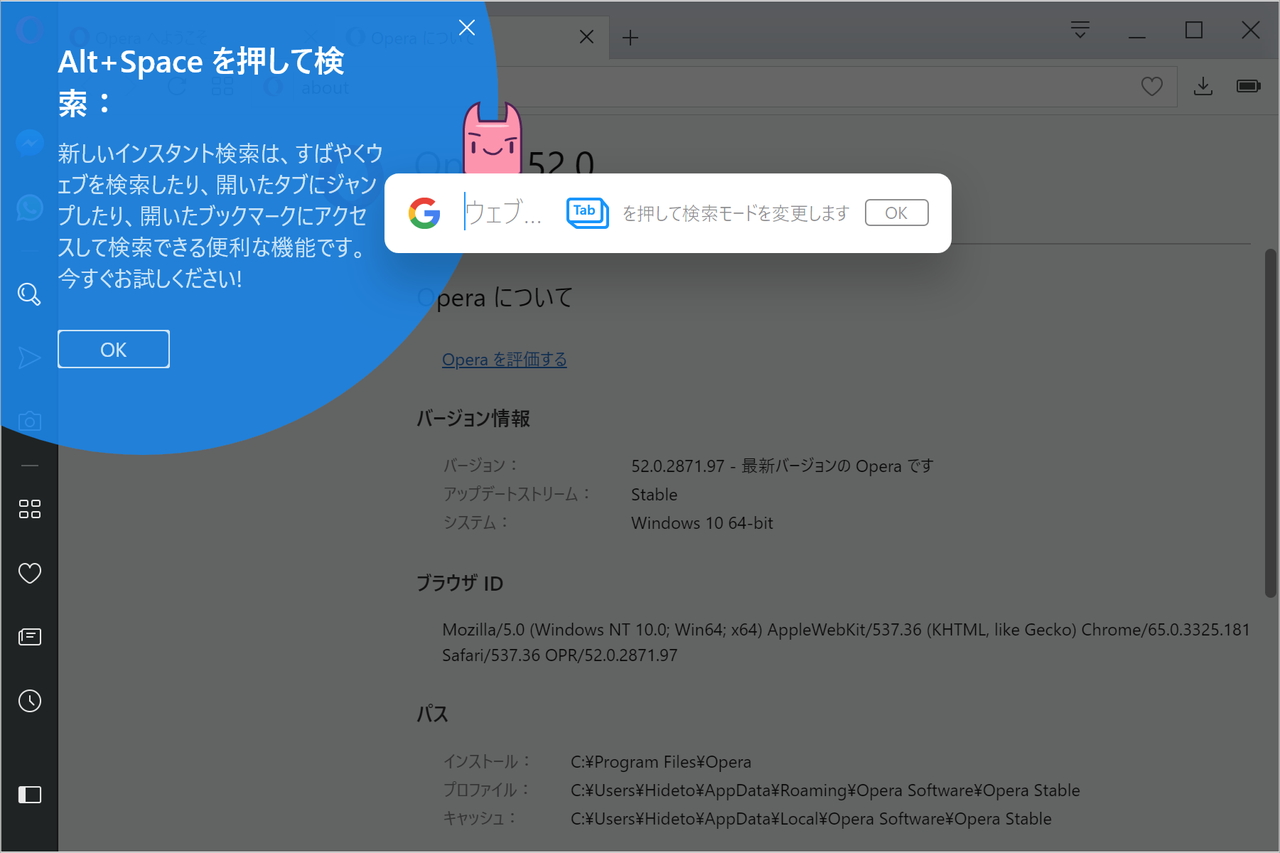Take a snapshot with the camera icon
Viewport: 1280px width, 853px height.
[28, 420]
